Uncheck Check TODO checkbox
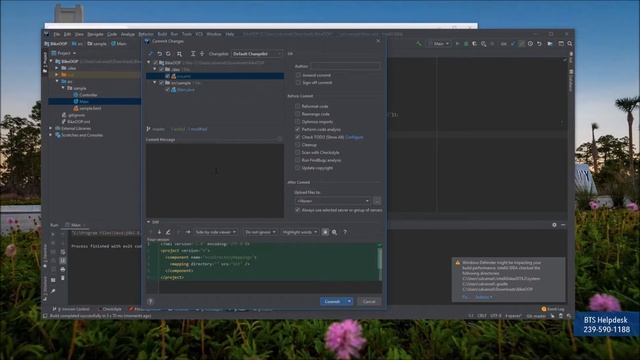The image size is (640, 360). (298, 137)
